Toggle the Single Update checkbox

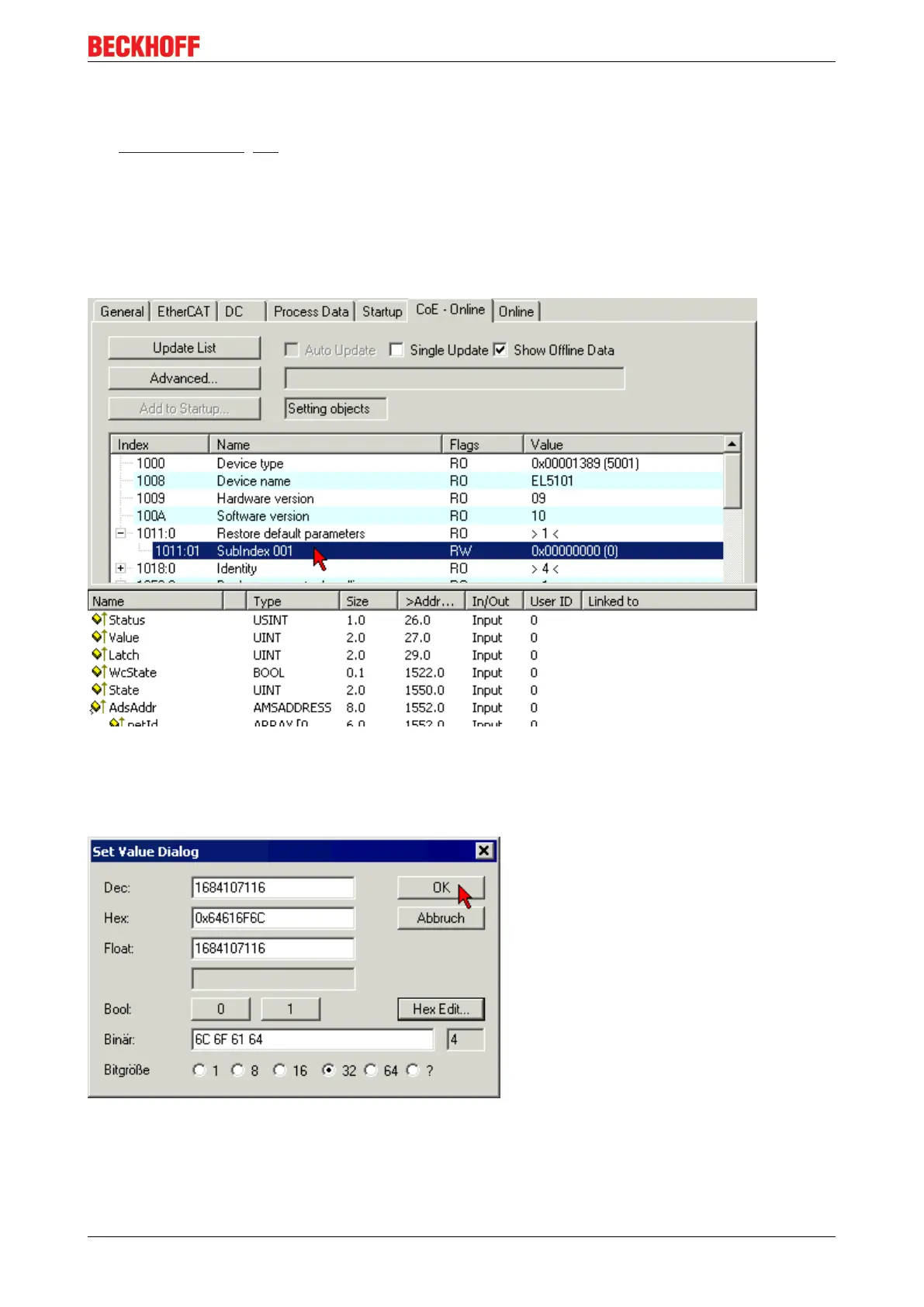(x=396, y=350)
